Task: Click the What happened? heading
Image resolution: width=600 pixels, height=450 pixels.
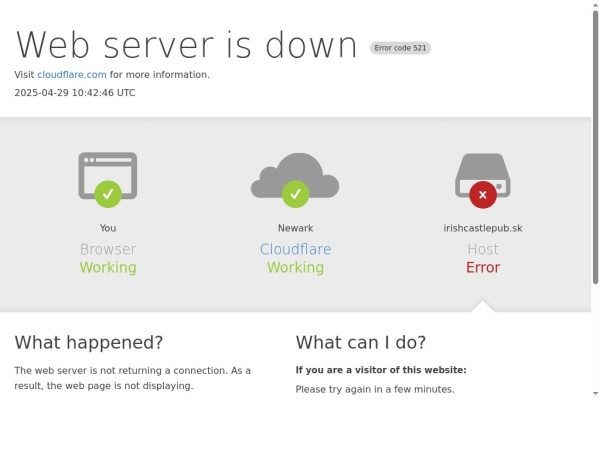Action: (x=89, y=342)
